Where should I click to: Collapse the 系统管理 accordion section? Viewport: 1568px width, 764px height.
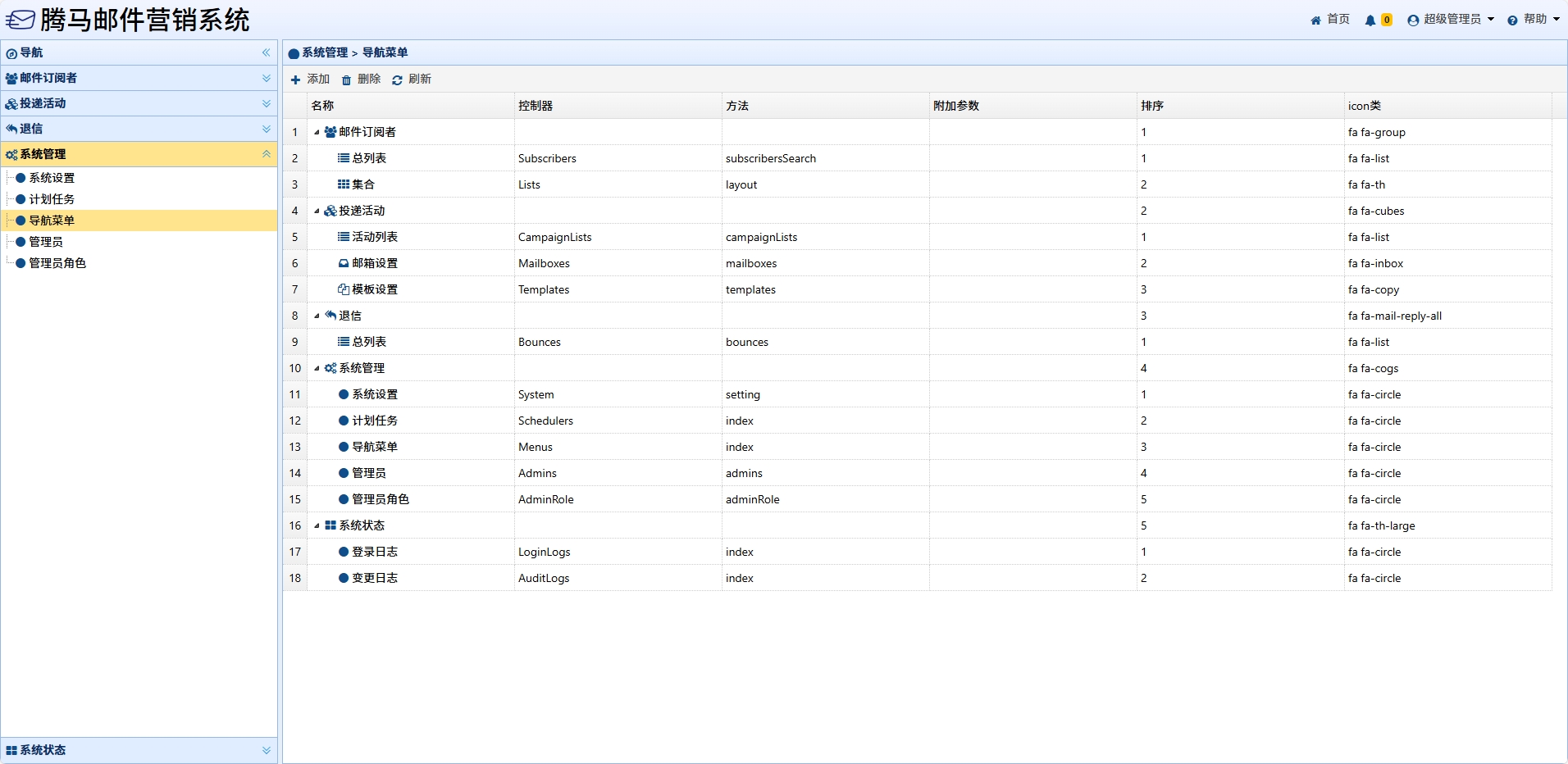[x=266, y=154]
